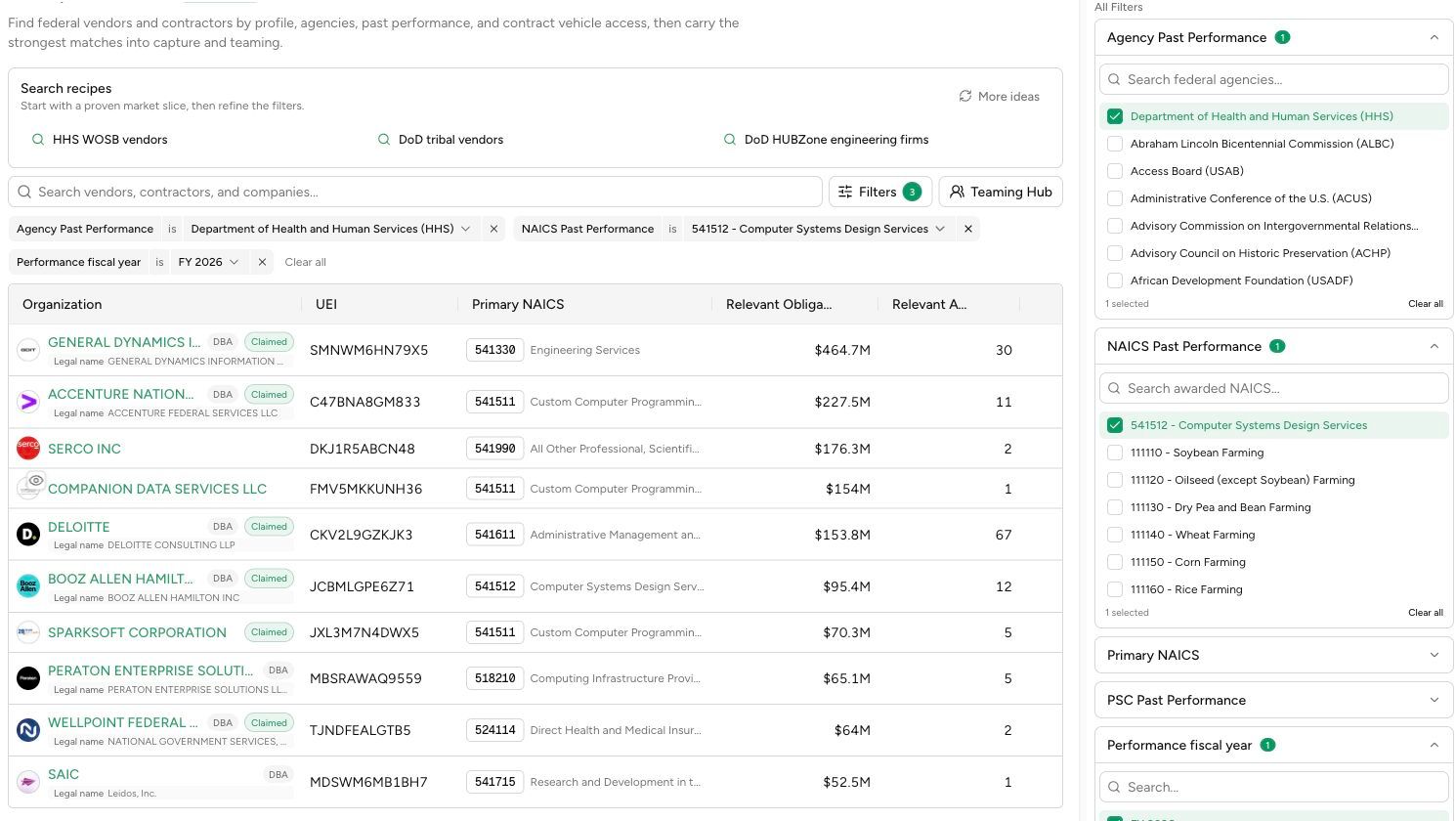Click the search icon of HHS WOSB vendors recipe
This screenshot has height=821, width=1456.
(x=38, y=140)
